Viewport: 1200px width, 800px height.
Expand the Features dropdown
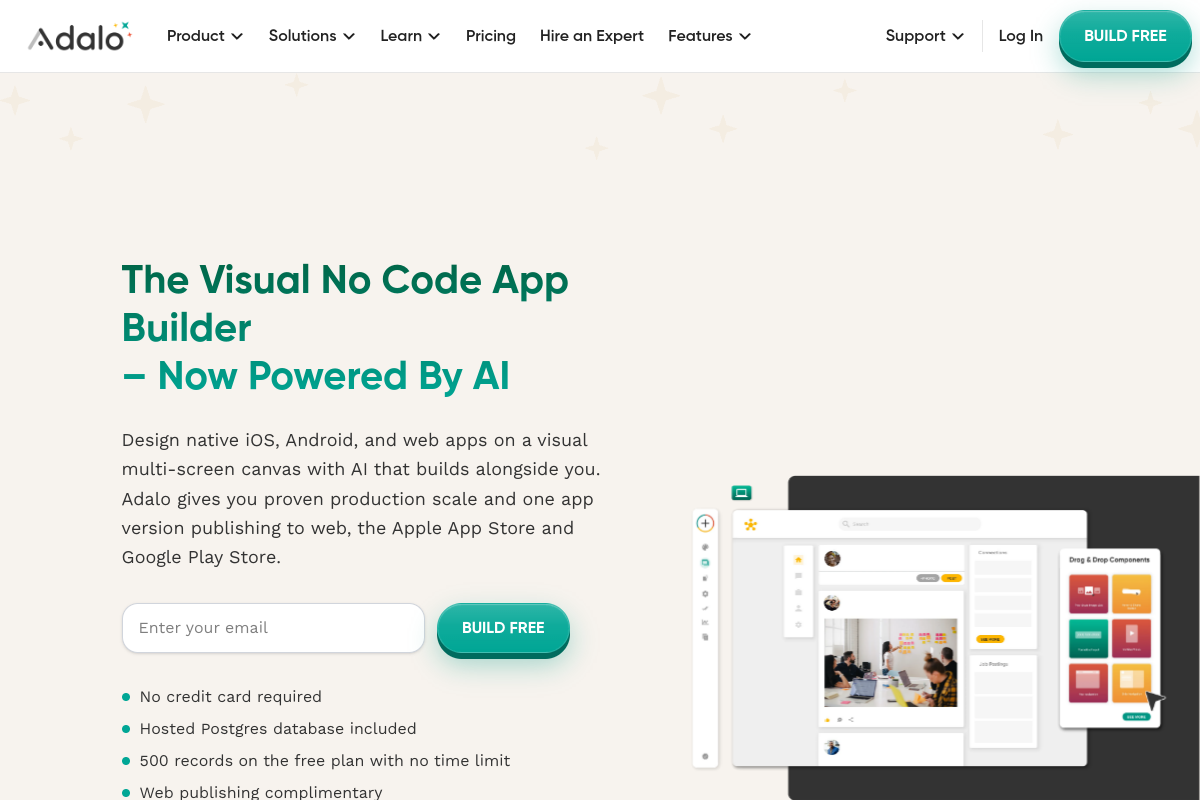710,36
